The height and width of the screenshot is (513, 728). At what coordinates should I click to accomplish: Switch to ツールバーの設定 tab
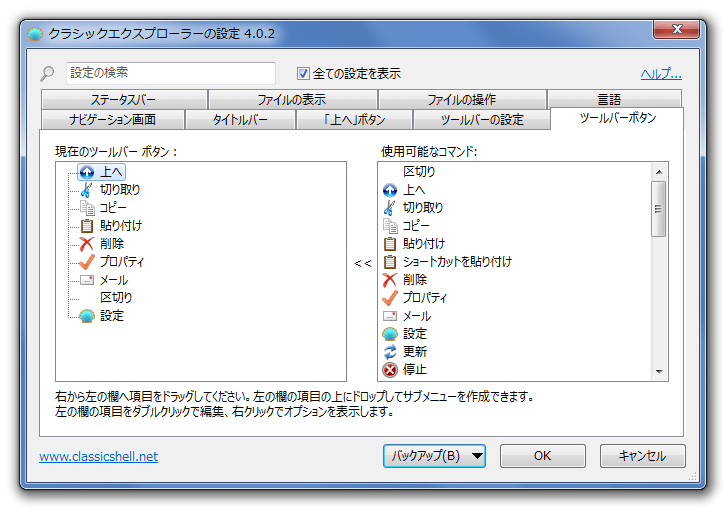(482, 120)
